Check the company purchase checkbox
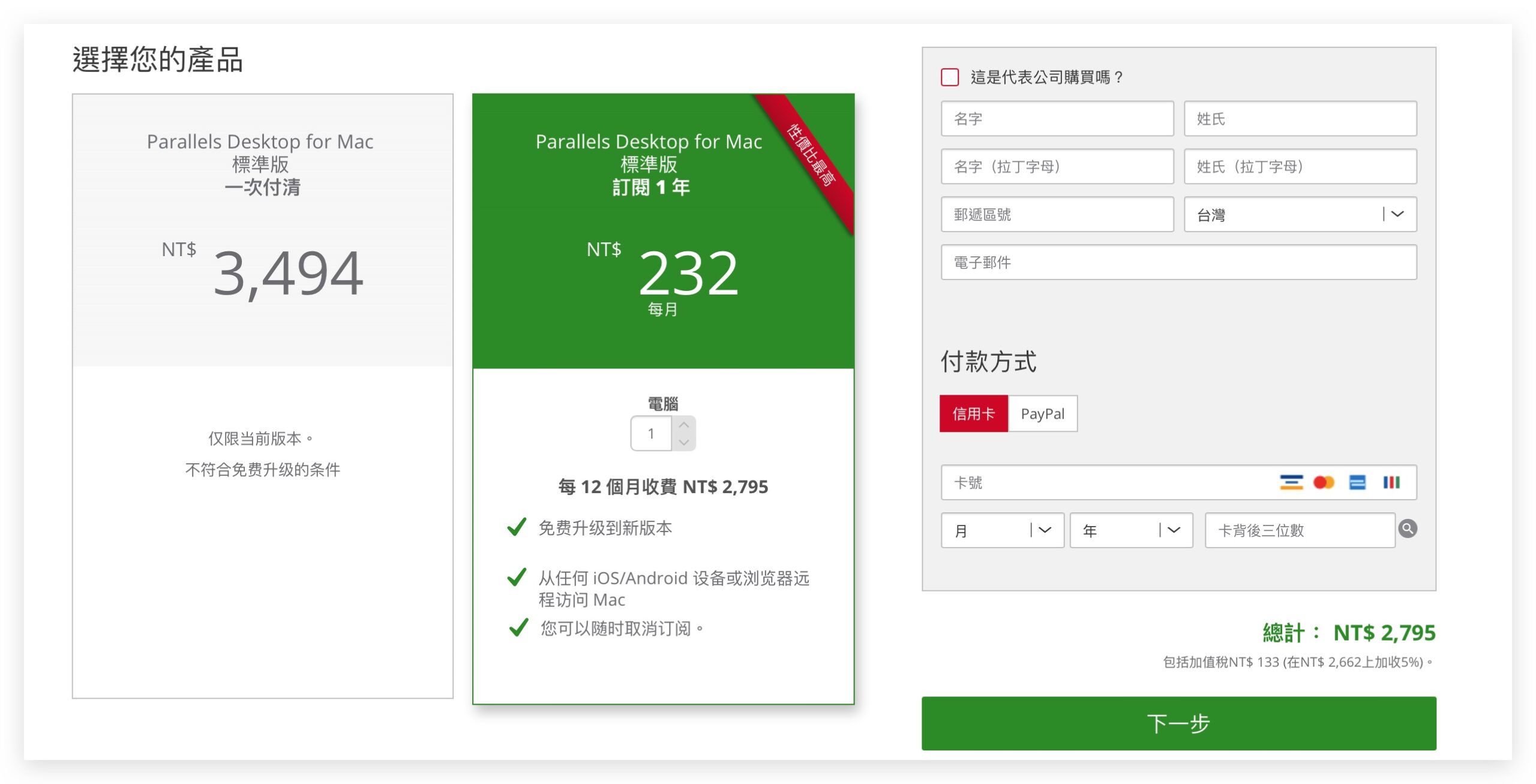 pyautogui.click(x=950, y=77)
